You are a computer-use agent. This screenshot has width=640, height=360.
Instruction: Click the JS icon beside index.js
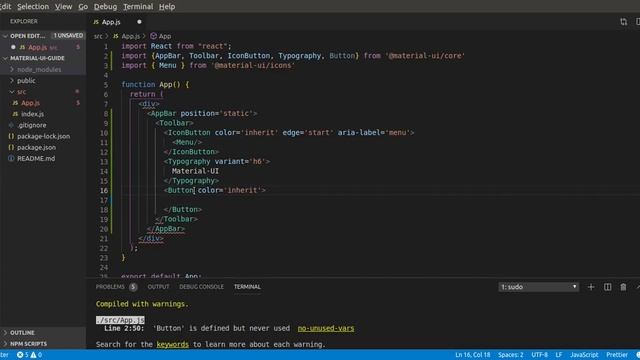click(x=15, y=114)
